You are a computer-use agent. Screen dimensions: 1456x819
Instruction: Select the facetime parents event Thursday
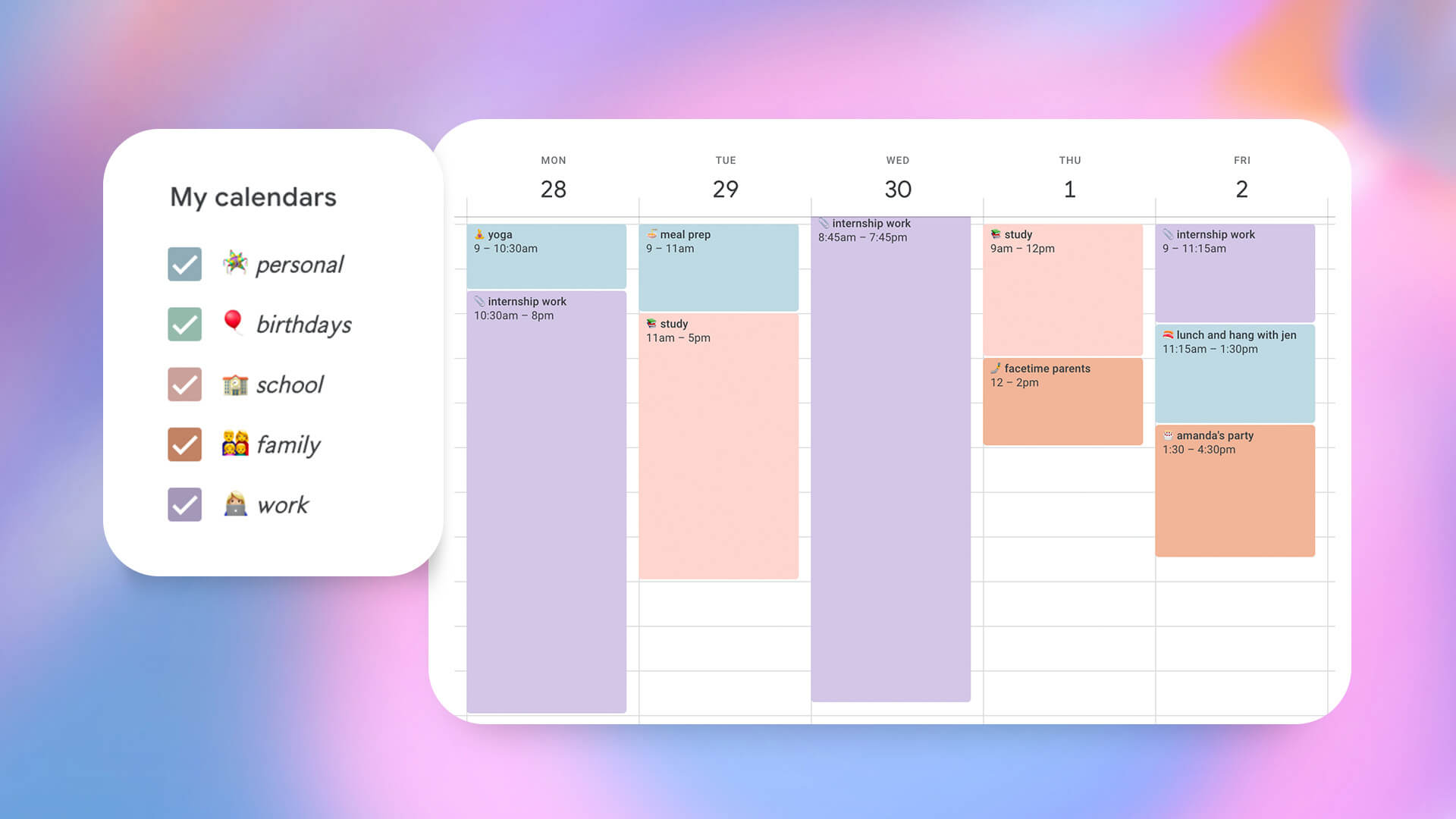(1063, 400)
